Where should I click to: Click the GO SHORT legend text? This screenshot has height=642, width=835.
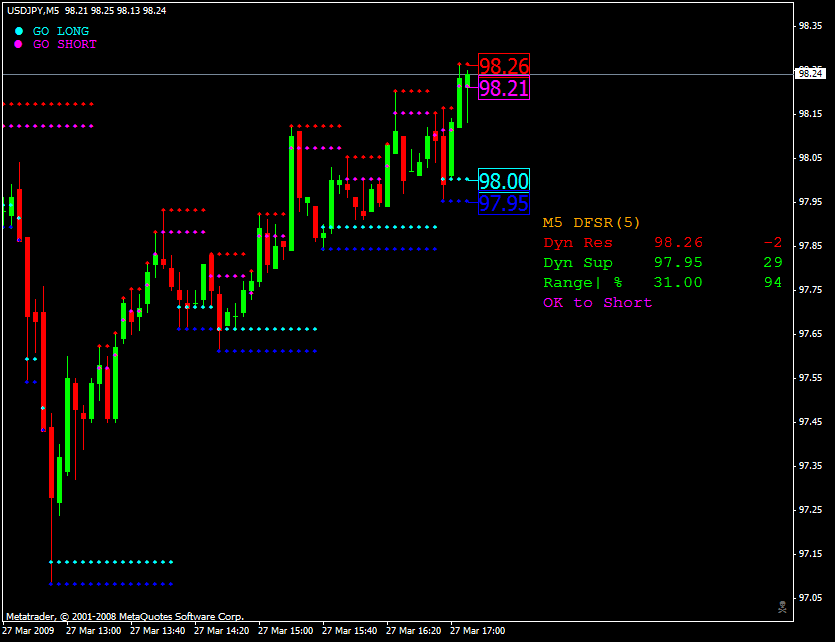pos(64,44)
